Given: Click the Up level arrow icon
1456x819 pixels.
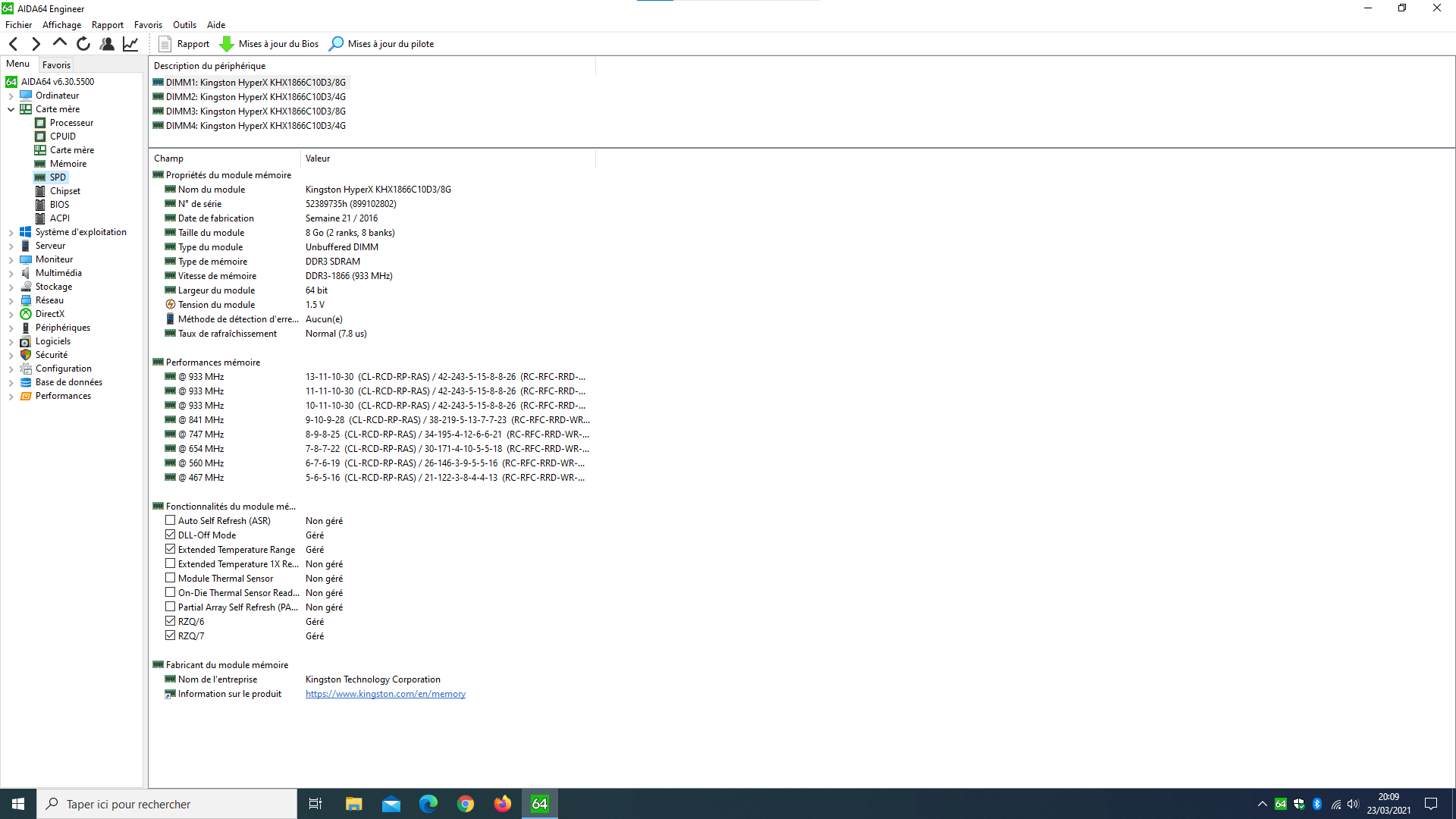Looking at the screenshot, I should [59, 43].
